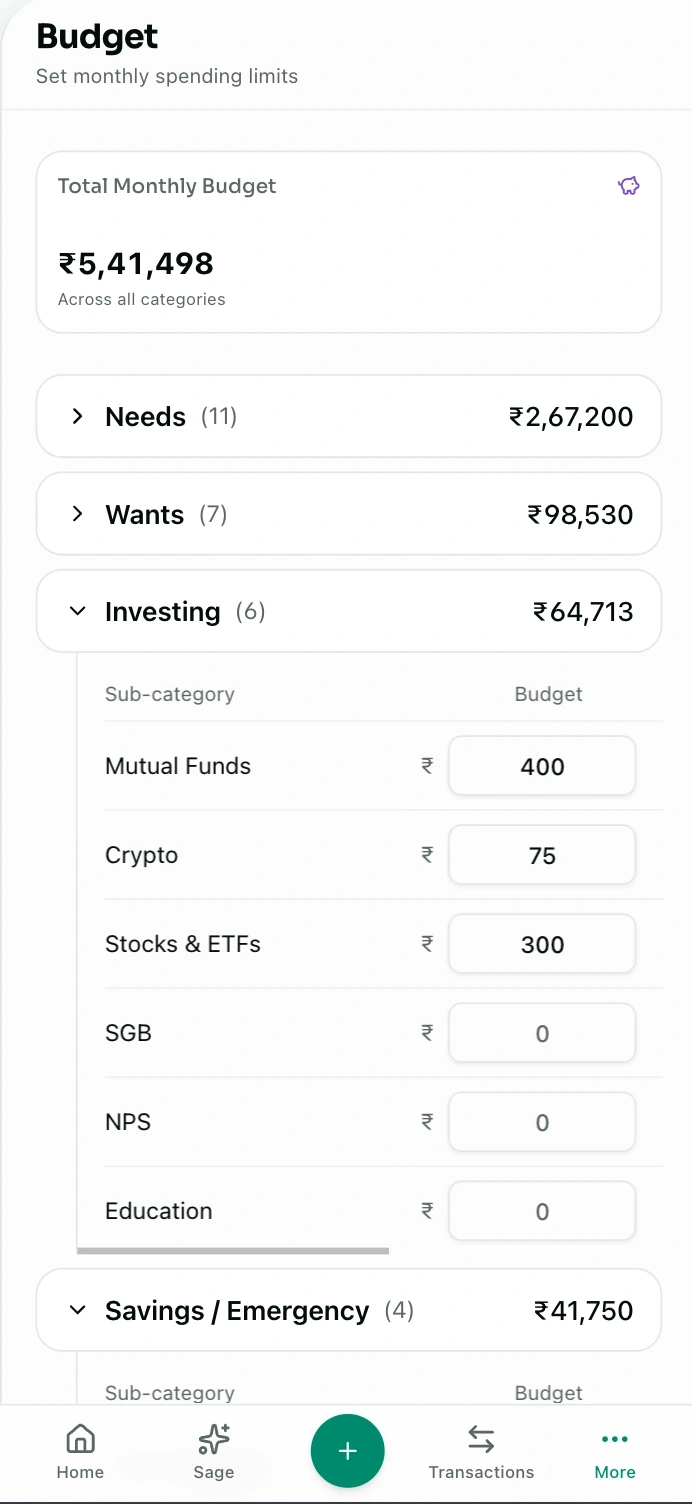The image size is (692, 1504).
Task: Open the More dots icon
Action: (x=614, y=1440)
